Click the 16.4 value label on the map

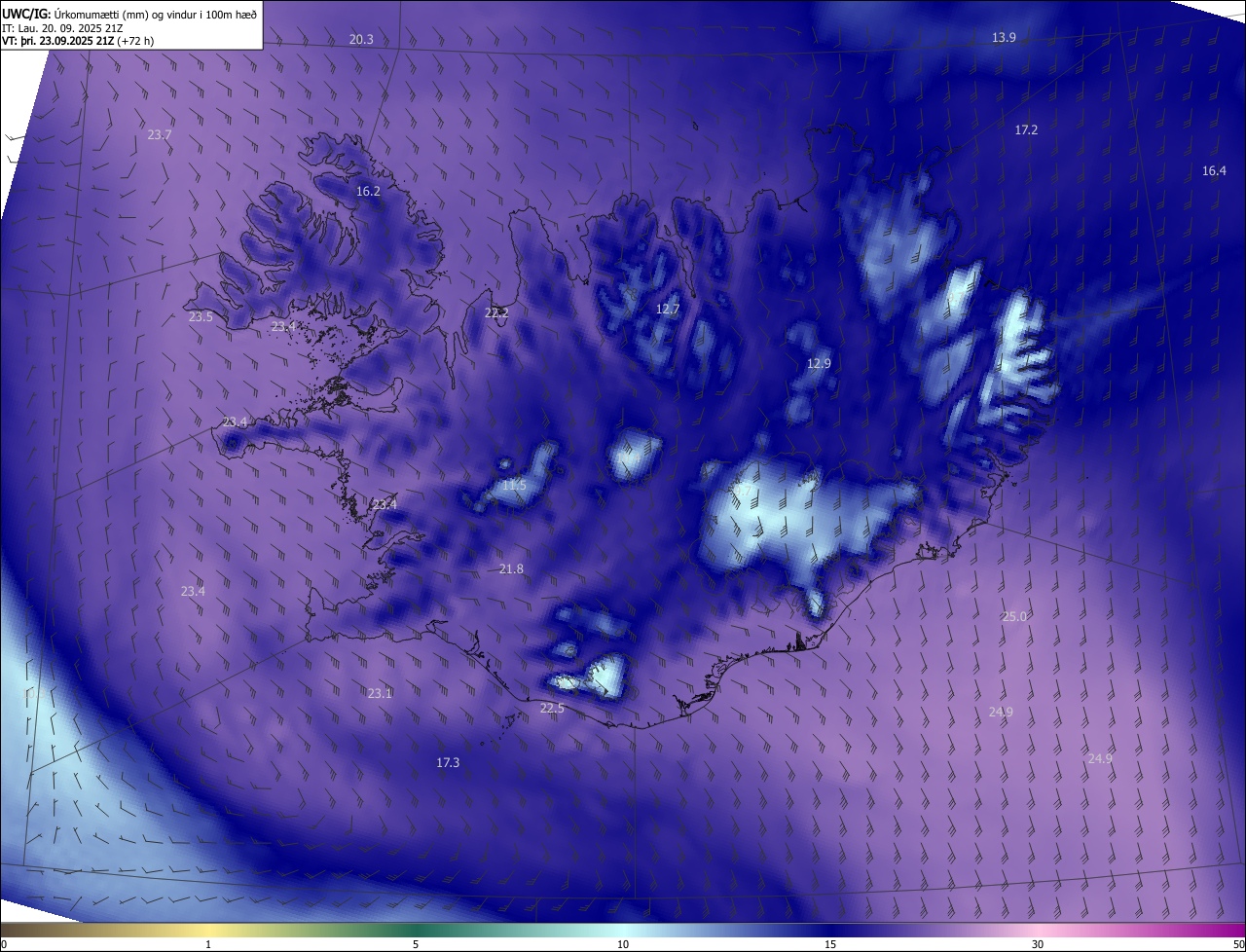coord(1214,171)
